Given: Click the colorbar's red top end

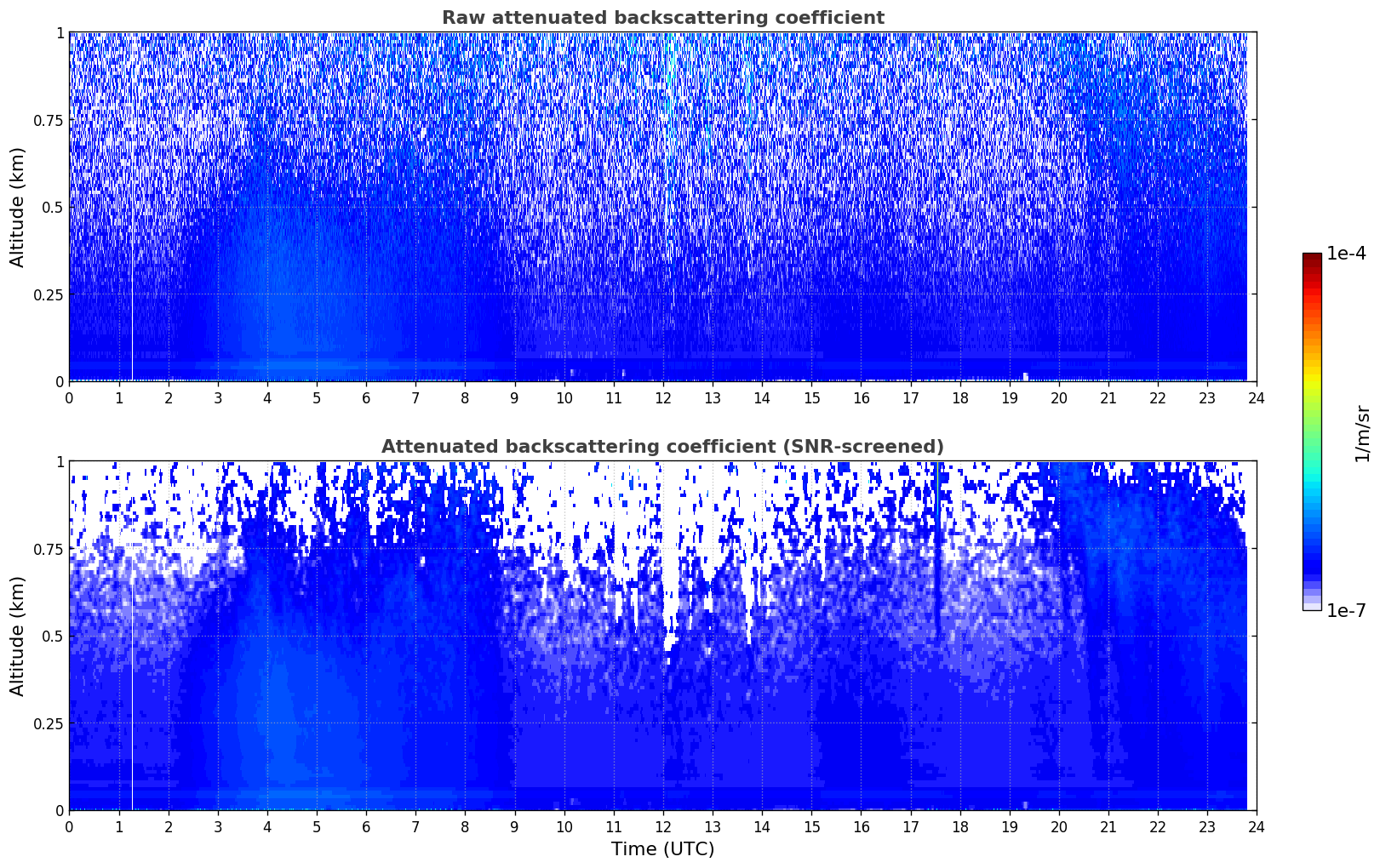Looking at the screenshot, I should click(1311, 258).
